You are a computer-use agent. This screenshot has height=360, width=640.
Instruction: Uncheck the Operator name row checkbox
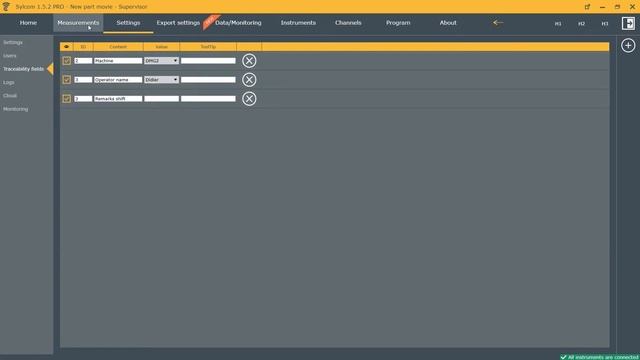coord(67,80)
